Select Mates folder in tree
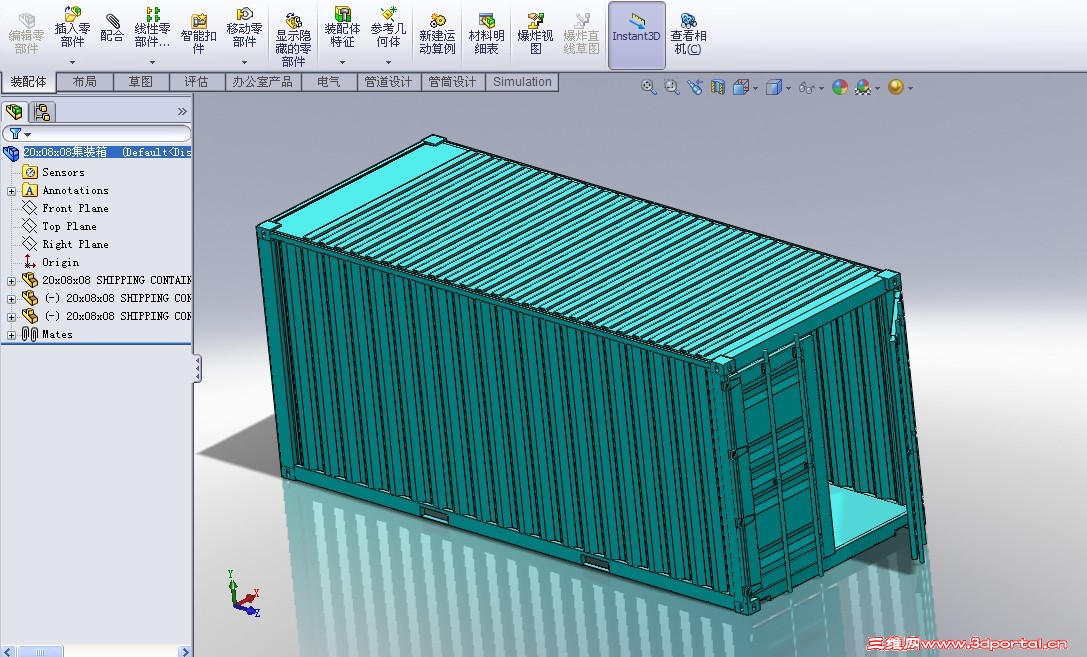The width and height of the screenshot is (1087, 657). (57, 334)
